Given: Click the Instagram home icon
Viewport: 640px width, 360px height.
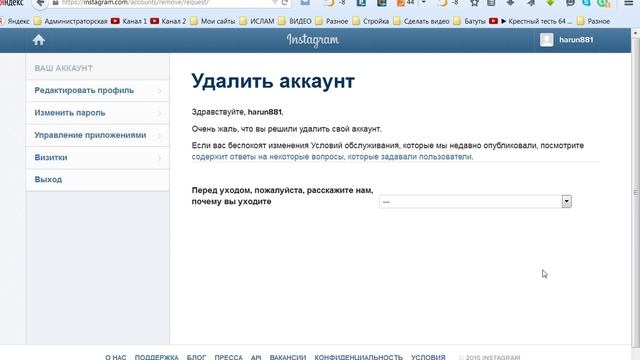Looking at the screenshot, I should [x=39, y=40].
